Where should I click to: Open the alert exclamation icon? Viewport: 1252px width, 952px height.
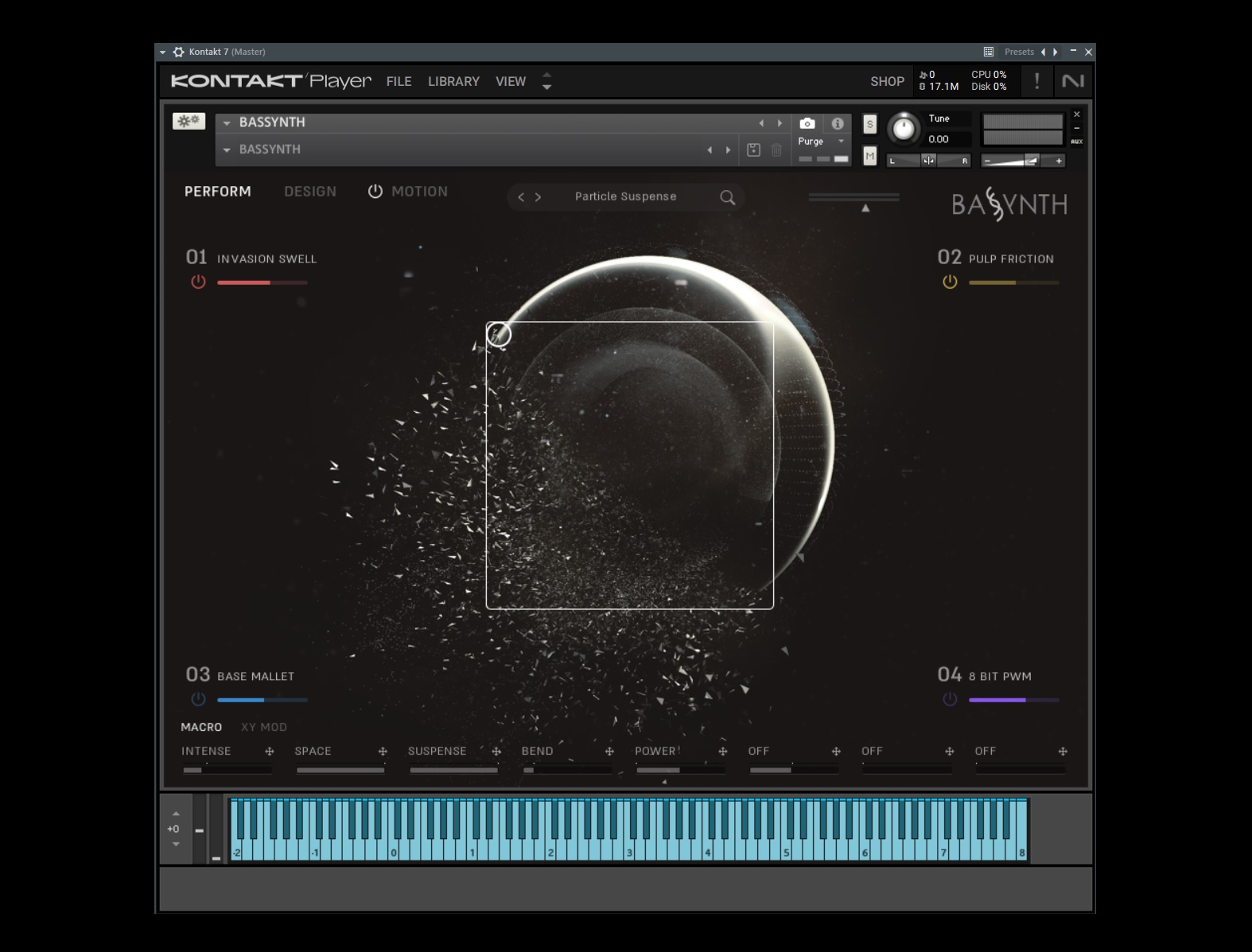(1036, 80)
